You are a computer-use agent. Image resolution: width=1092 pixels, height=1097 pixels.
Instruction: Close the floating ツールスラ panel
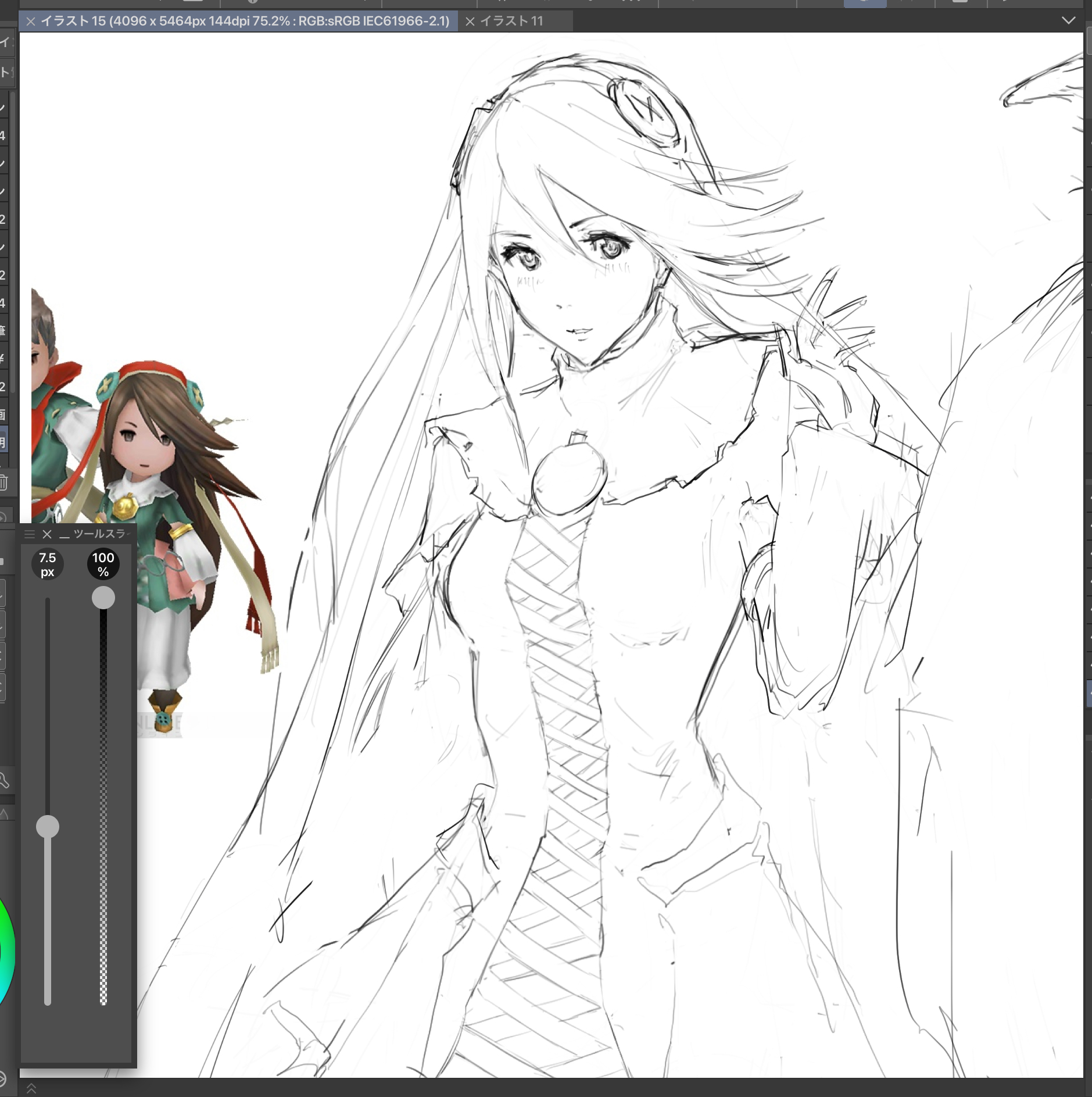pyautogui.click(x=47, y=534)
